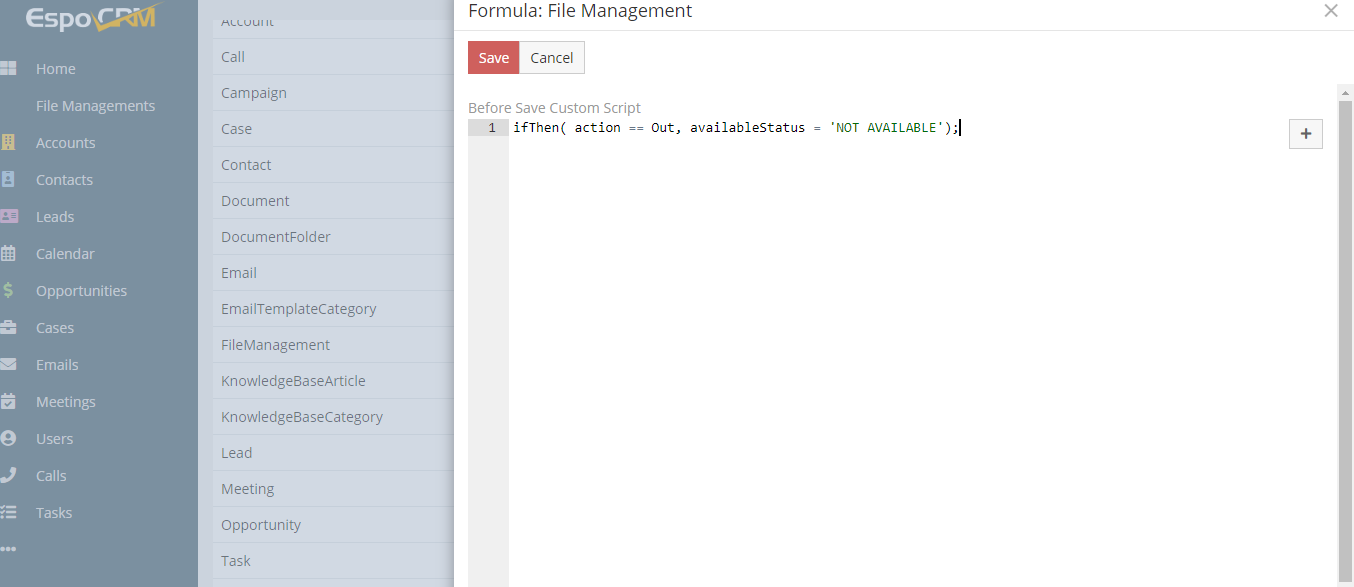Open Users in navigation menu
This screenshot has width=1354, height=587.
(x=54, y=439)
